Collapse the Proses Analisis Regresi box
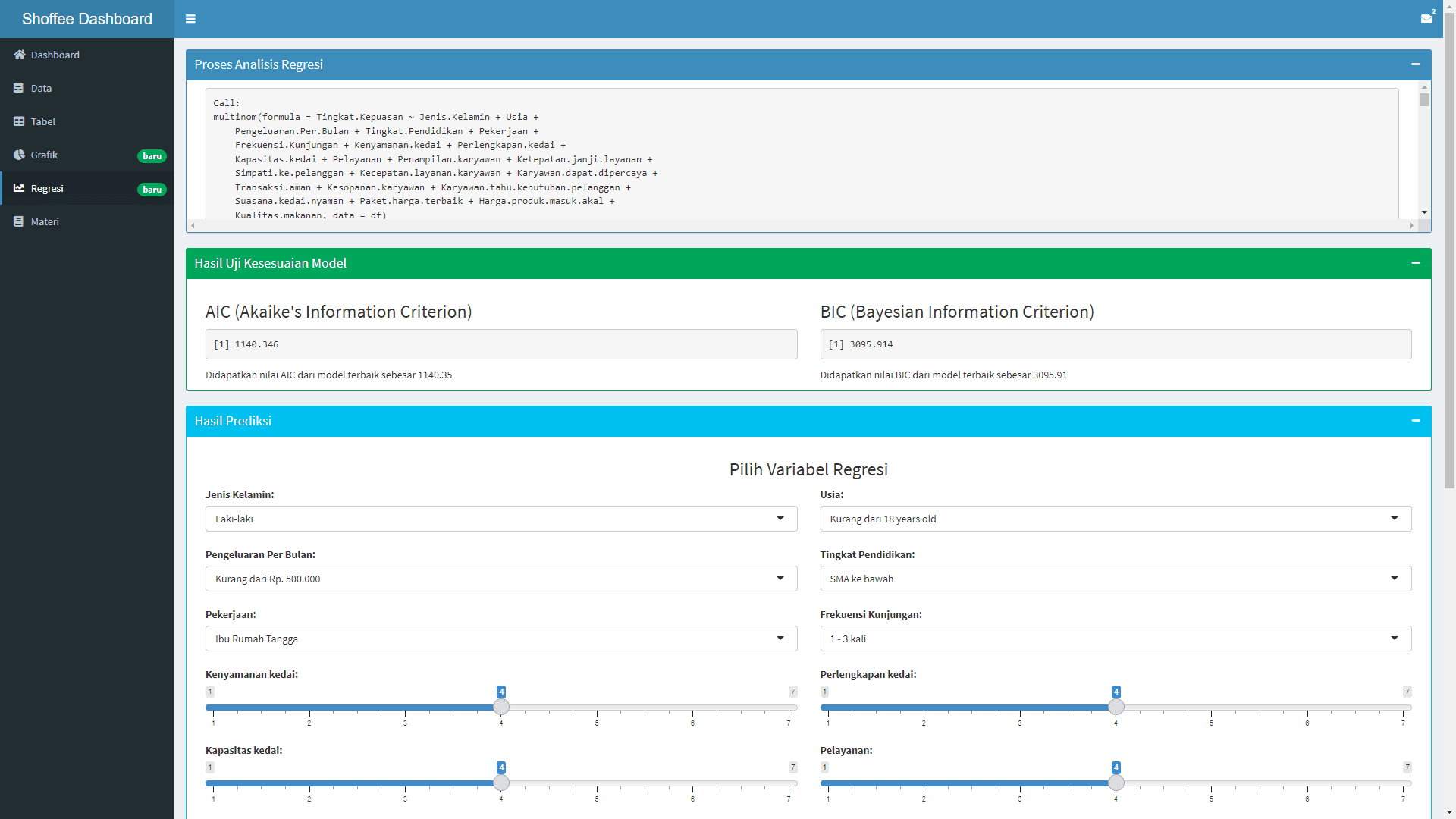The image size is (1456, 819). click(1415, 64)
